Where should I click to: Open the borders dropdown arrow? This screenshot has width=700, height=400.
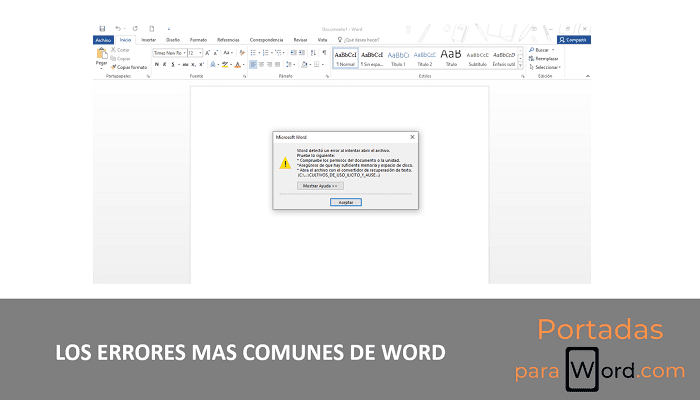323,65
